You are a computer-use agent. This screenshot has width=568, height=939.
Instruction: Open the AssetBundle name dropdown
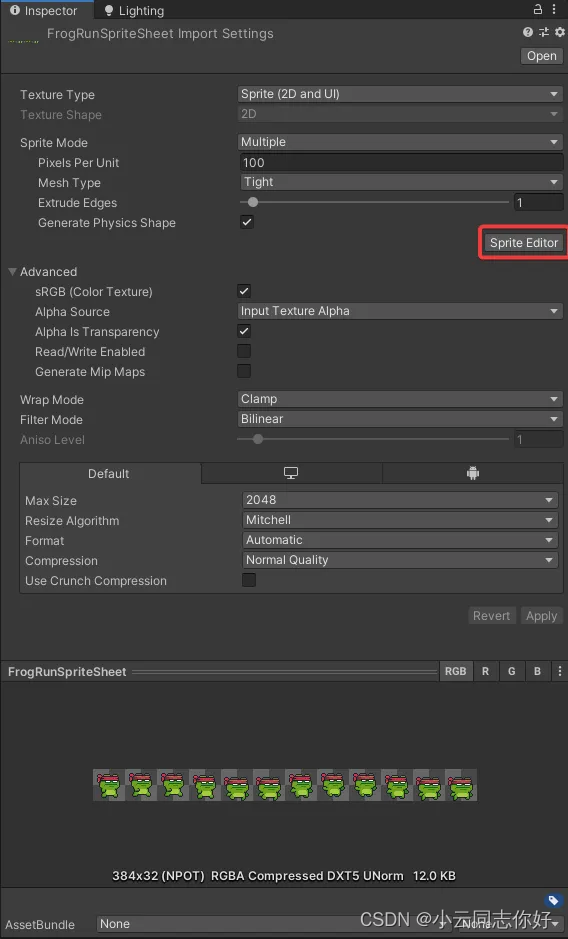pyautogui.click(x=273, y=923)
